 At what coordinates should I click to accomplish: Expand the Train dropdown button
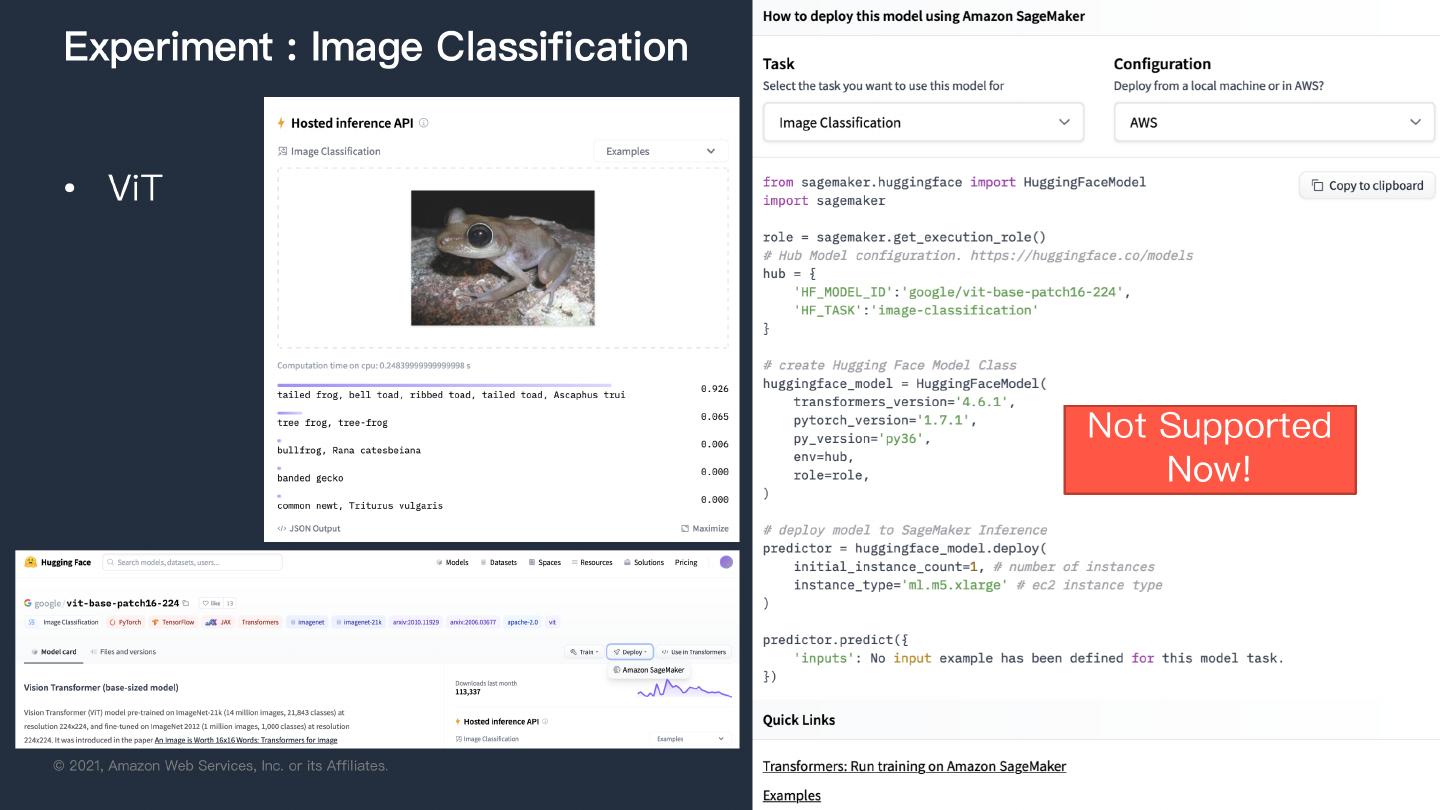tap(585, 652)
